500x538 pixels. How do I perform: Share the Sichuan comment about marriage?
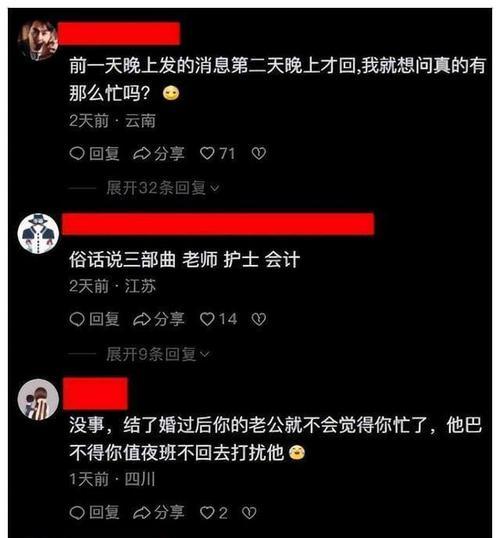[x=159, y=513]
